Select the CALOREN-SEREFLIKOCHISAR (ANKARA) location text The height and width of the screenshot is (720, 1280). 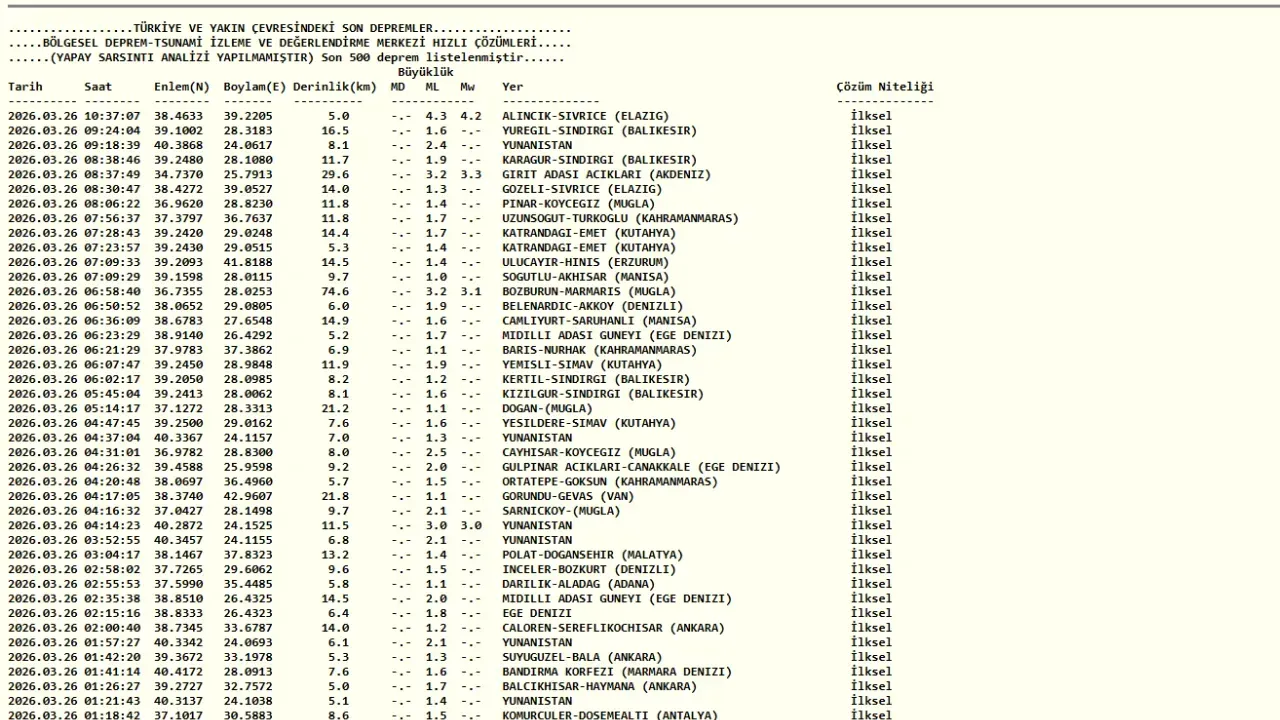coord(613,628)
